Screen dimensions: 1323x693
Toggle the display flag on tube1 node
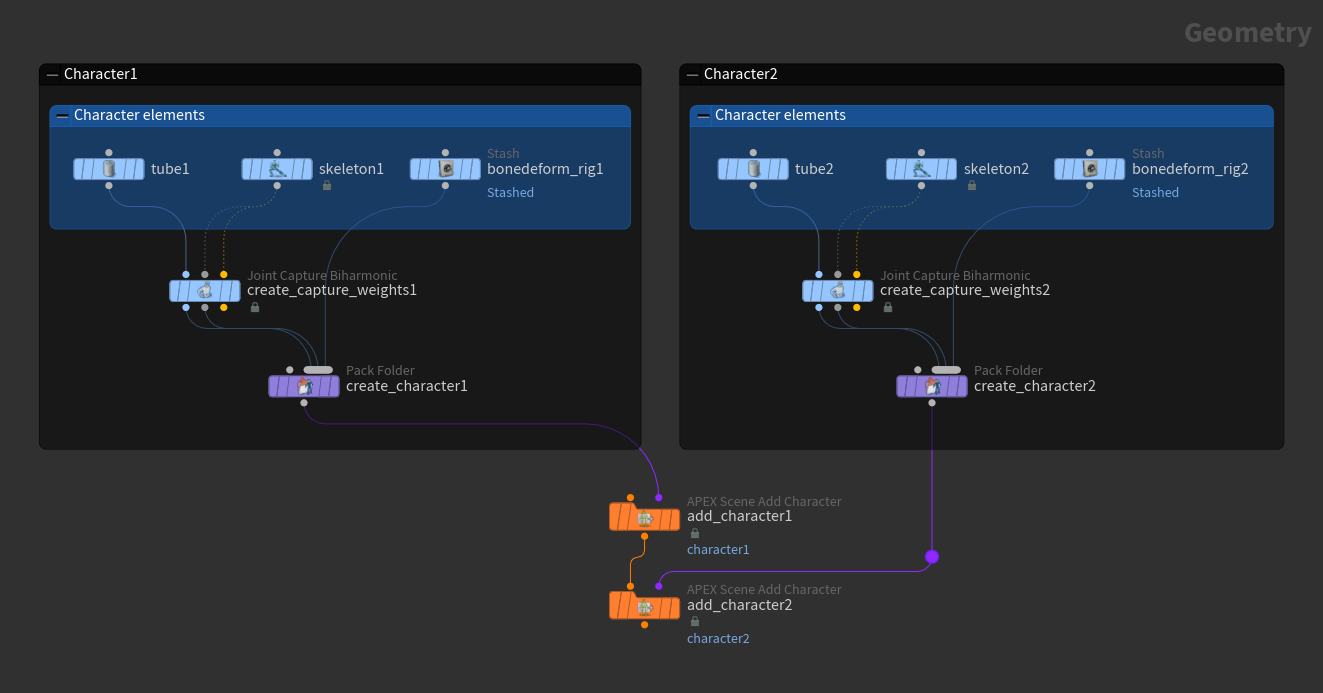[137, 169]
